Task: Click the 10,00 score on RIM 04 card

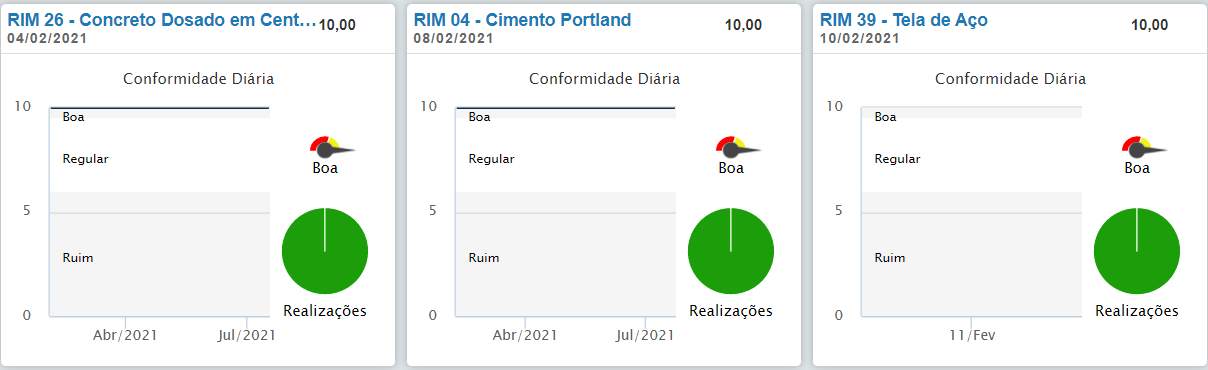Action: click(743, 25)
